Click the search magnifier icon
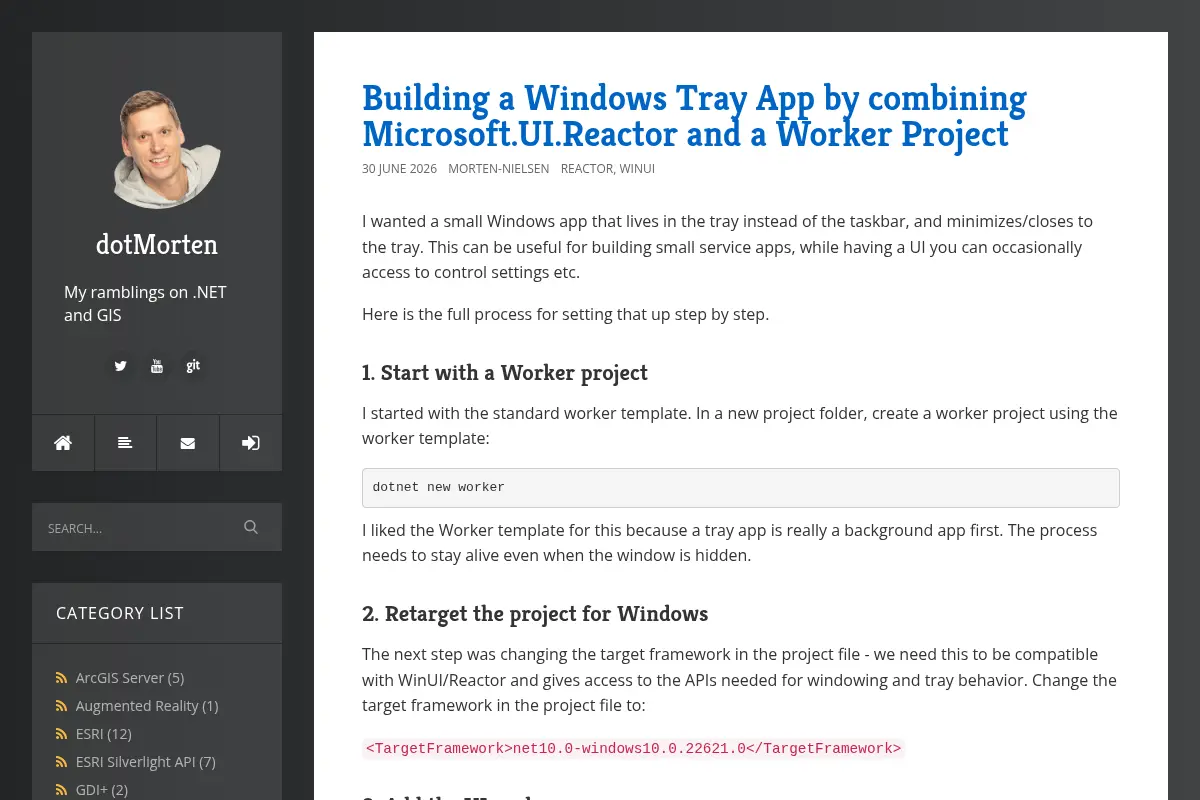This screenshot has height=800, width=1200. tap(251, 527)
